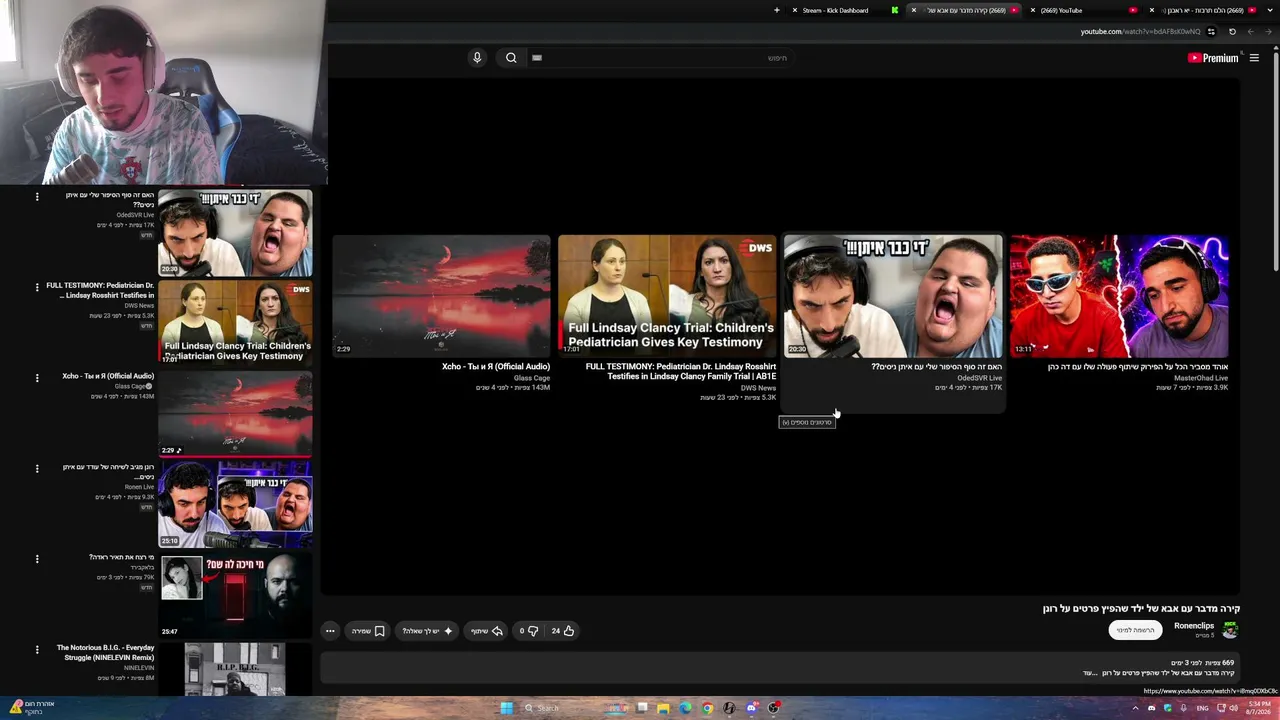The height and width of the screenshot is (720, 1280).
Task: Close the (2669) YouTube tab
Action: click(1033, 10)
